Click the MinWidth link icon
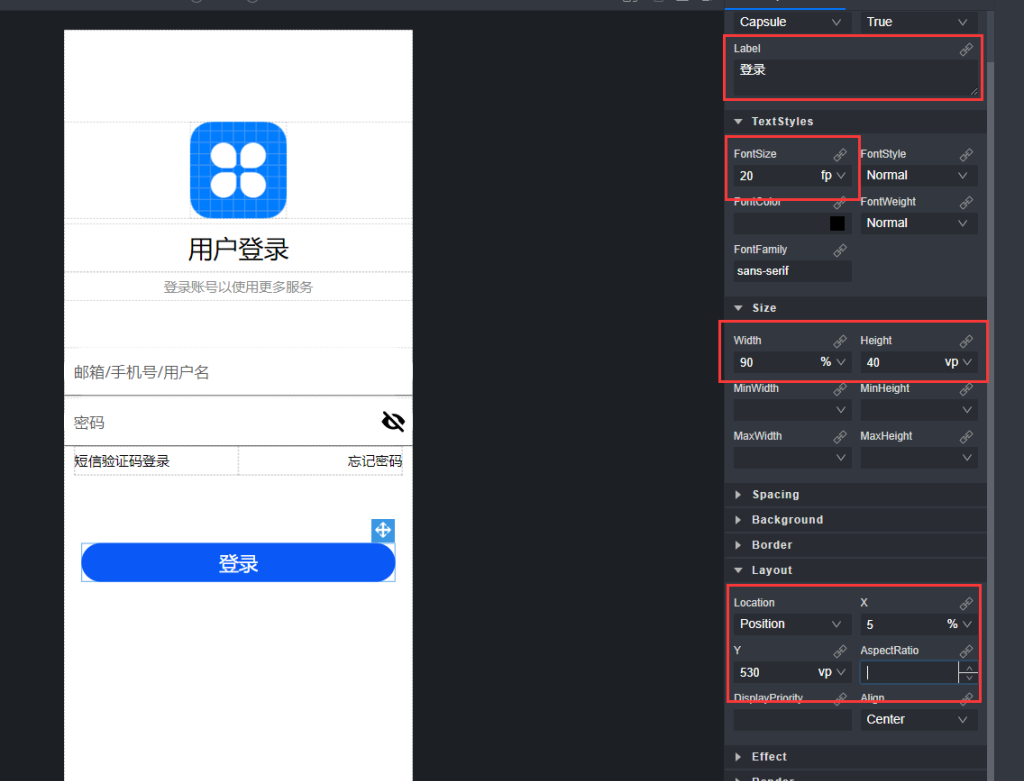 (840, 389)
